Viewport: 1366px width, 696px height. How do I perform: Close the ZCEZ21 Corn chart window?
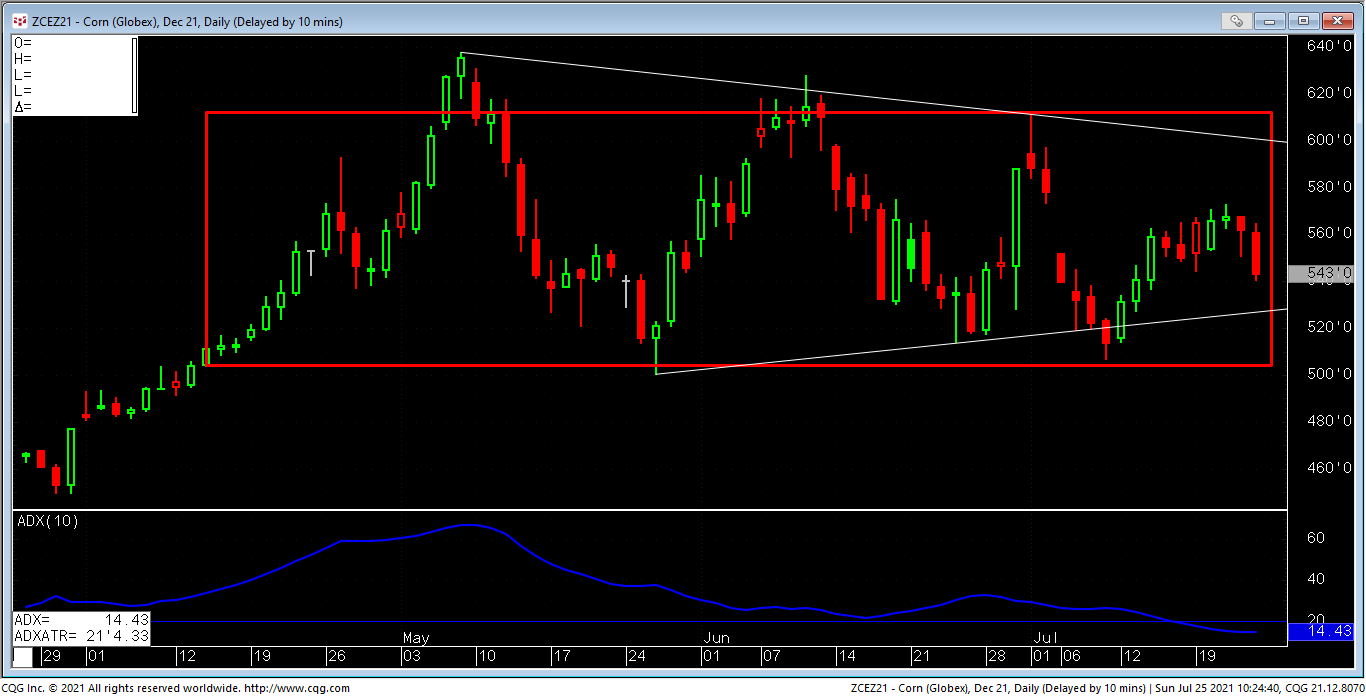tap(1337, 20)
